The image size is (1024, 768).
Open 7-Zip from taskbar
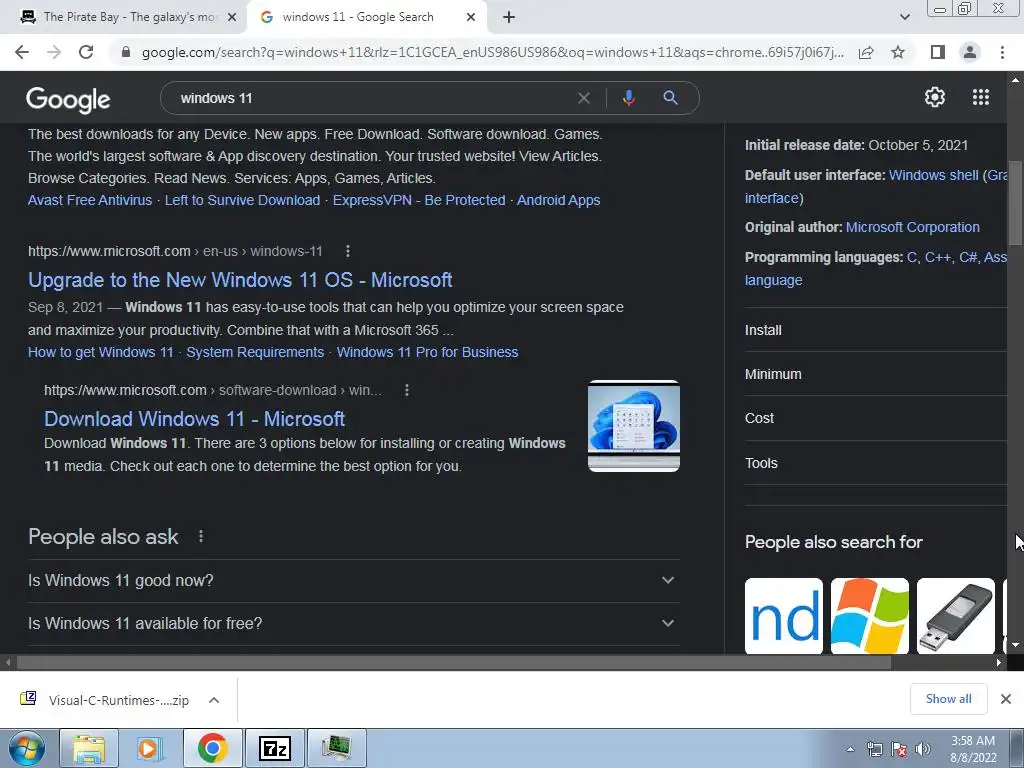(x=274, y=748)
